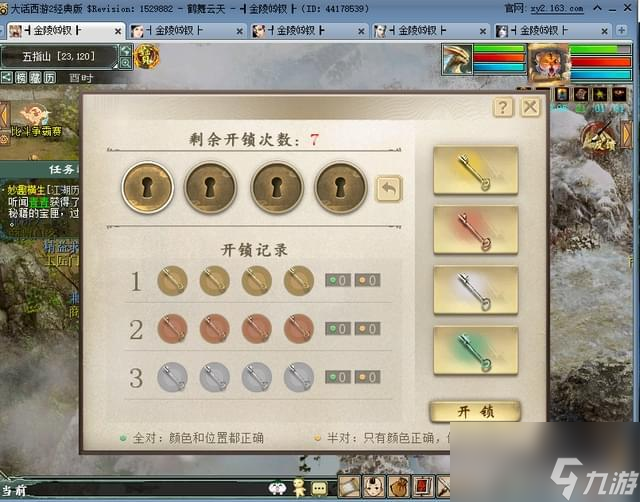Click the fourth buff status icon

[x=619, y=94]
